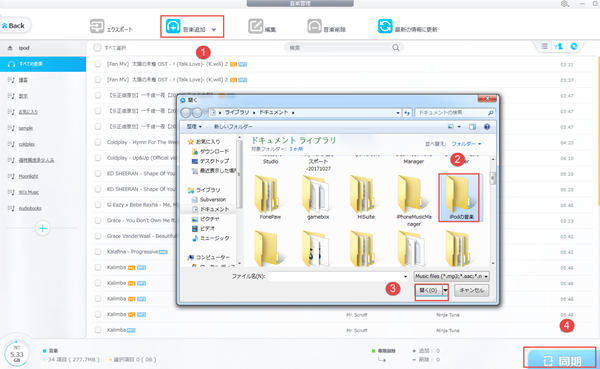Check the Grace VanderWaal - Beautiful song
600x369 pixels.
click(98, 236)
